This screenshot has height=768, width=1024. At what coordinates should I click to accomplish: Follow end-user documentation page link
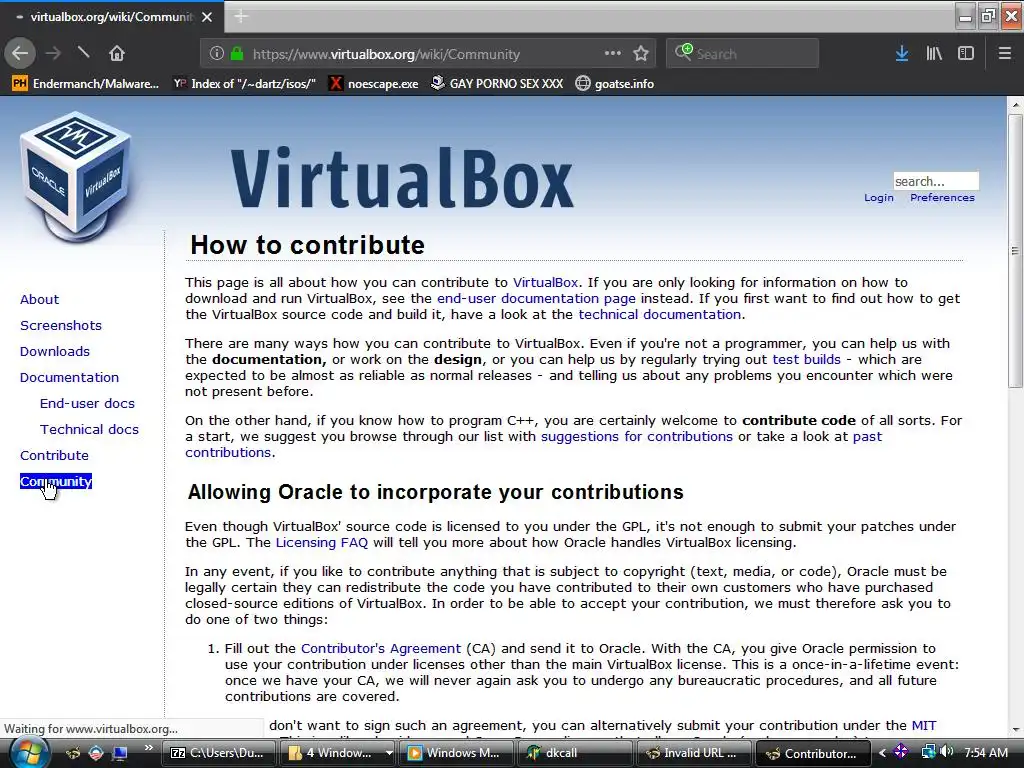point(536,298)
